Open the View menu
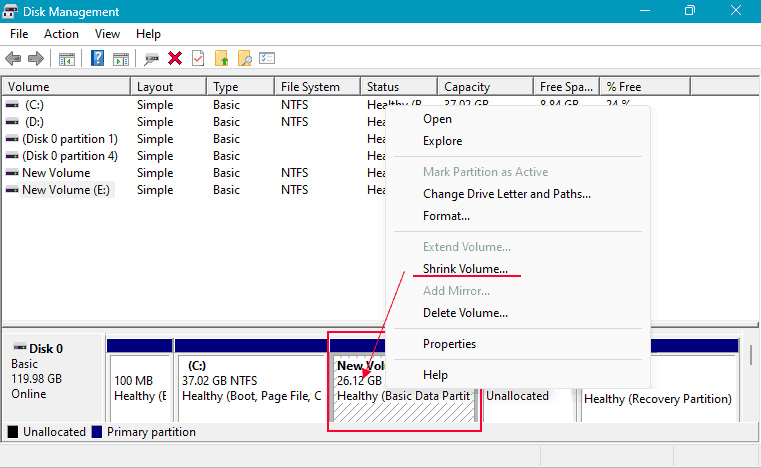This screenshot has height=468, width=761. 107,34
